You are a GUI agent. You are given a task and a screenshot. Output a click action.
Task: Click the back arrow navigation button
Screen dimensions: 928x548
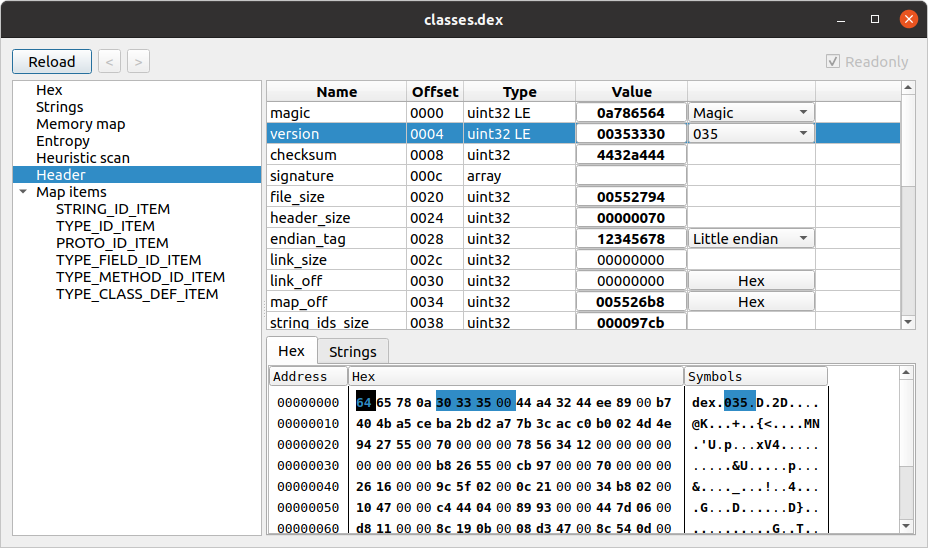click(x=109, y=62)
